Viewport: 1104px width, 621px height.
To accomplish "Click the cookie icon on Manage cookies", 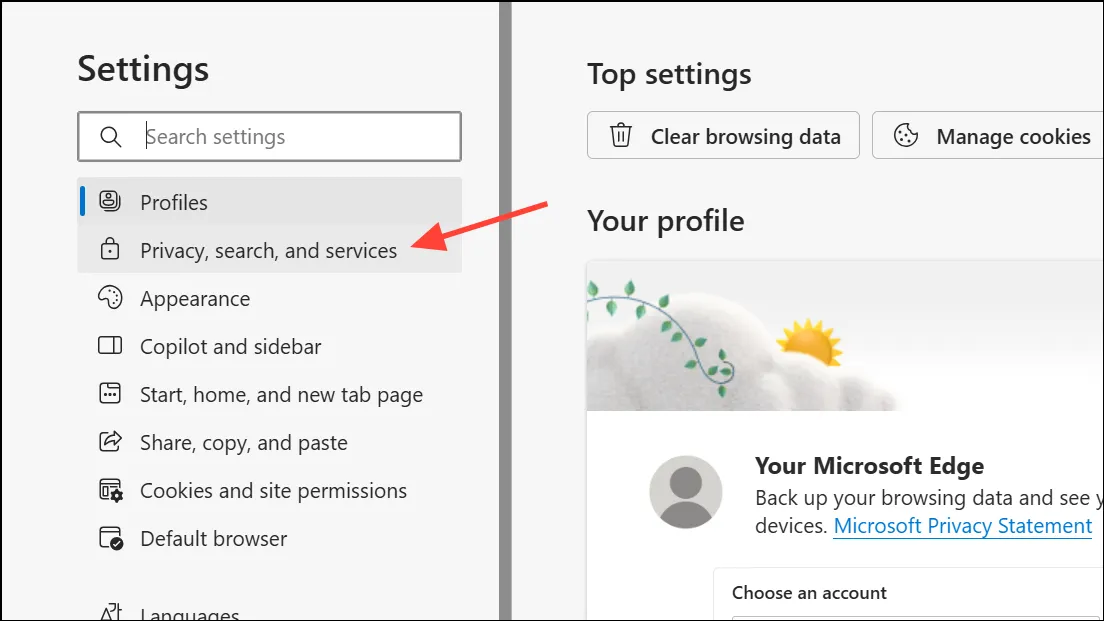I will (906, 135).
